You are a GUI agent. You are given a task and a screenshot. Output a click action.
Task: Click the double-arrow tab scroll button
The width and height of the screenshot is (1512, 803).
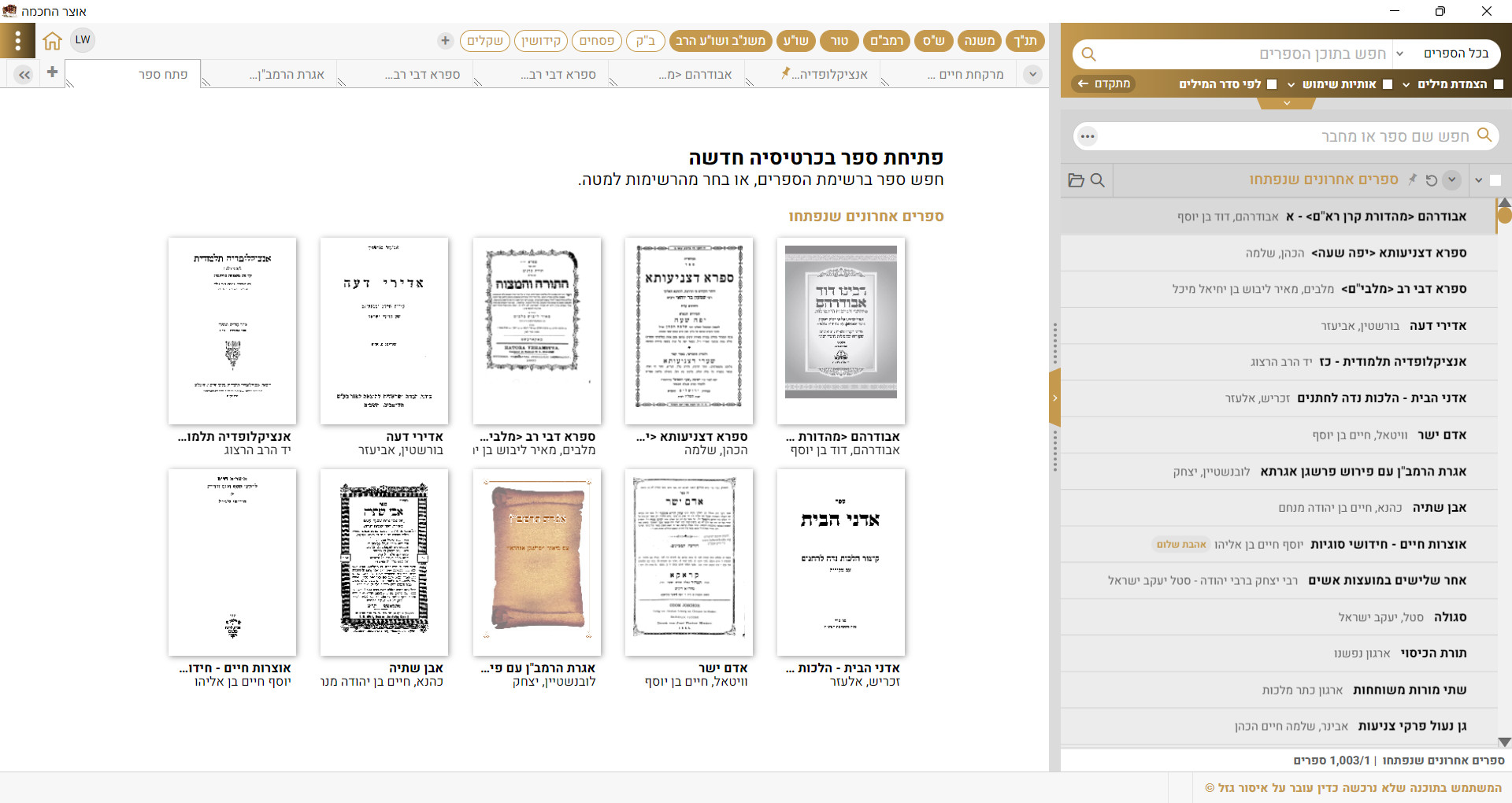(24, 75)
